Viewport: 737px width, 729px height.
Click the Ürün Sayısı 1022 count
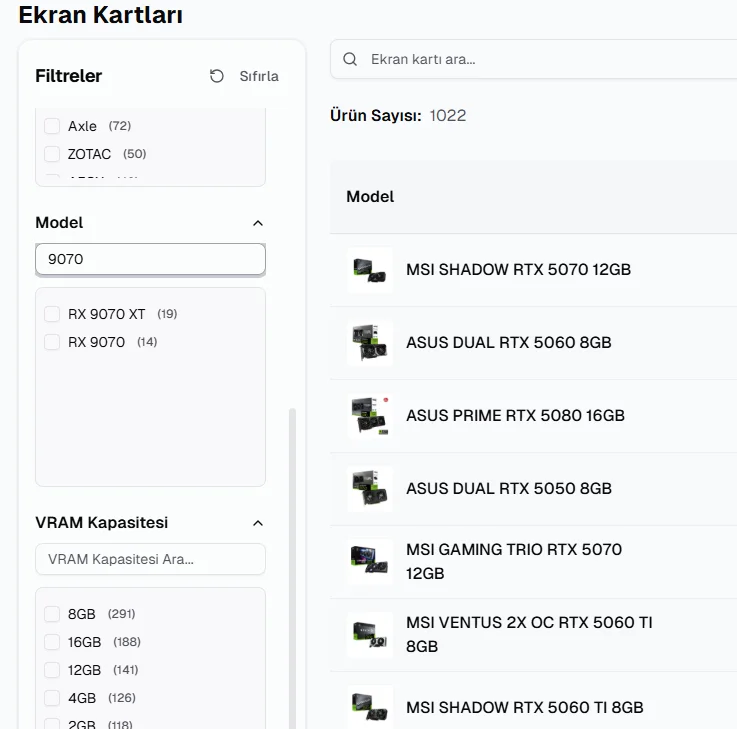pos(398,115)
